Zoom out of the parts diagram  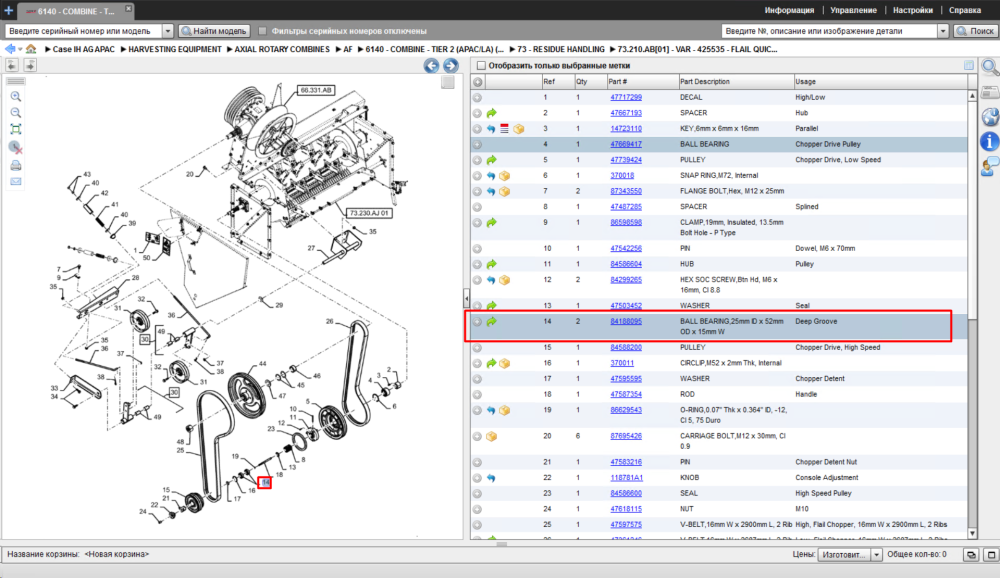click(16, 113)
